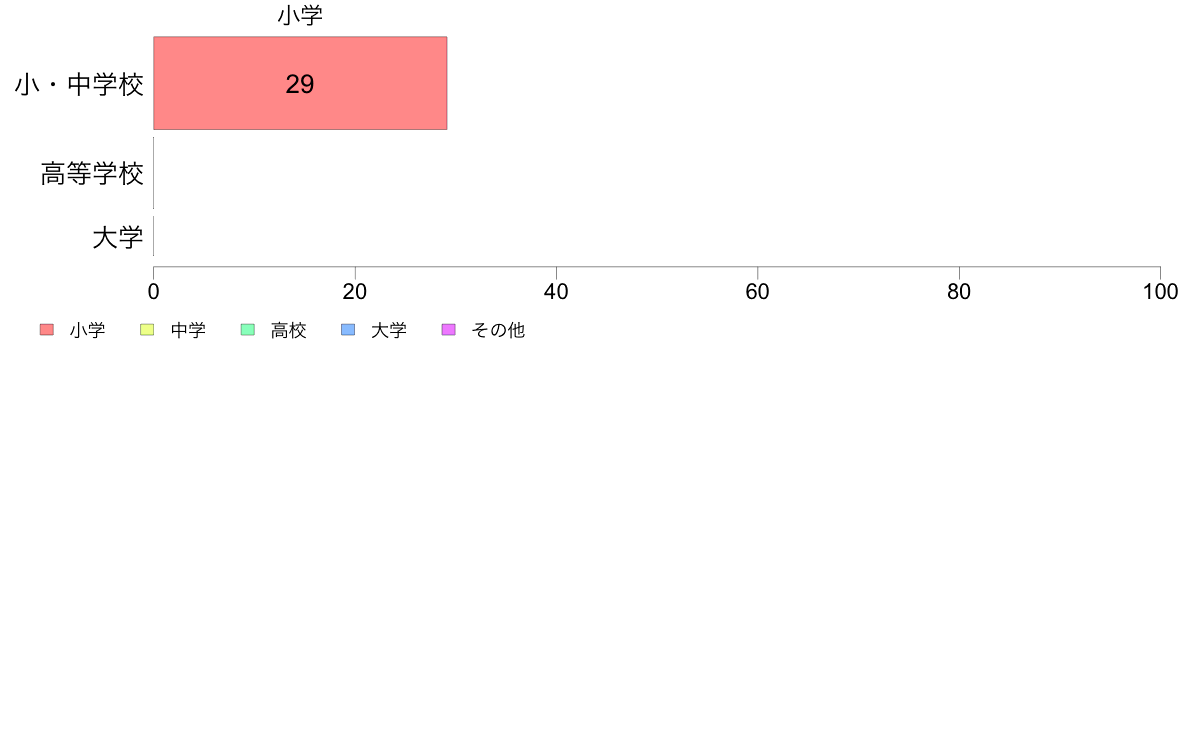Viewport: 1188px width, 736px height.
Task: Select the 中学 legend label text
Action: [x=188, y=330]
